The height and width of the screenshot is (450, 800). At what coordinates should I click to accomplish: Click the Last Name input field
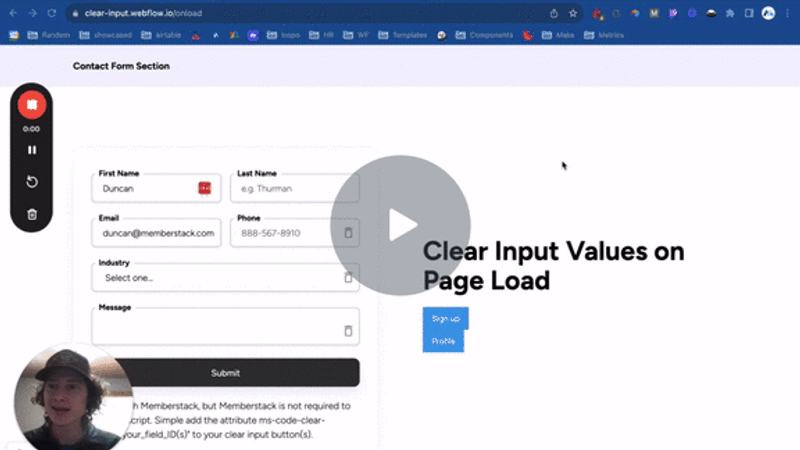294,188
